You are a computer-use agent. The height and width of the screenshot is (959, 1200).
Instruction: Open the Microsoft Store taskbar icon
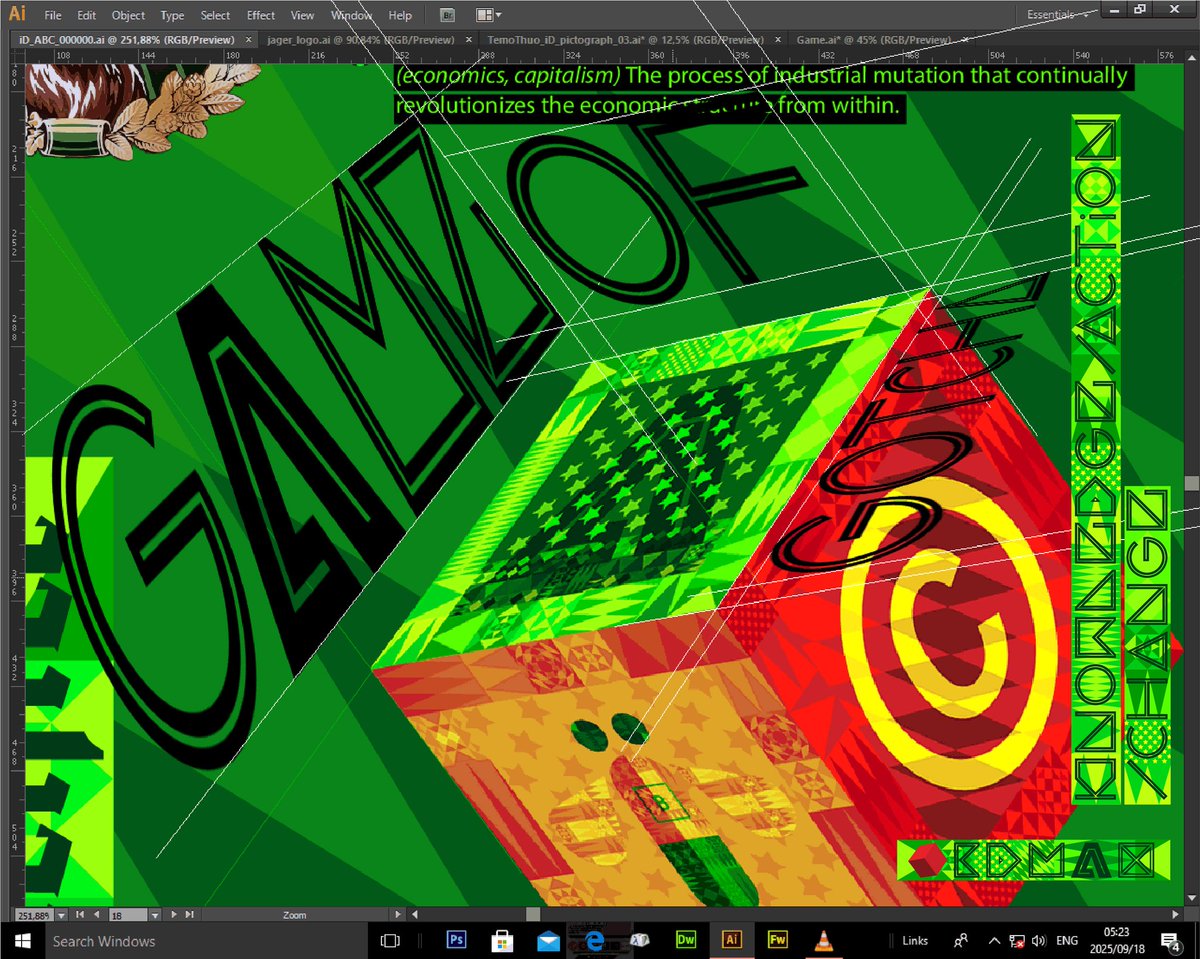coord(502,940)
